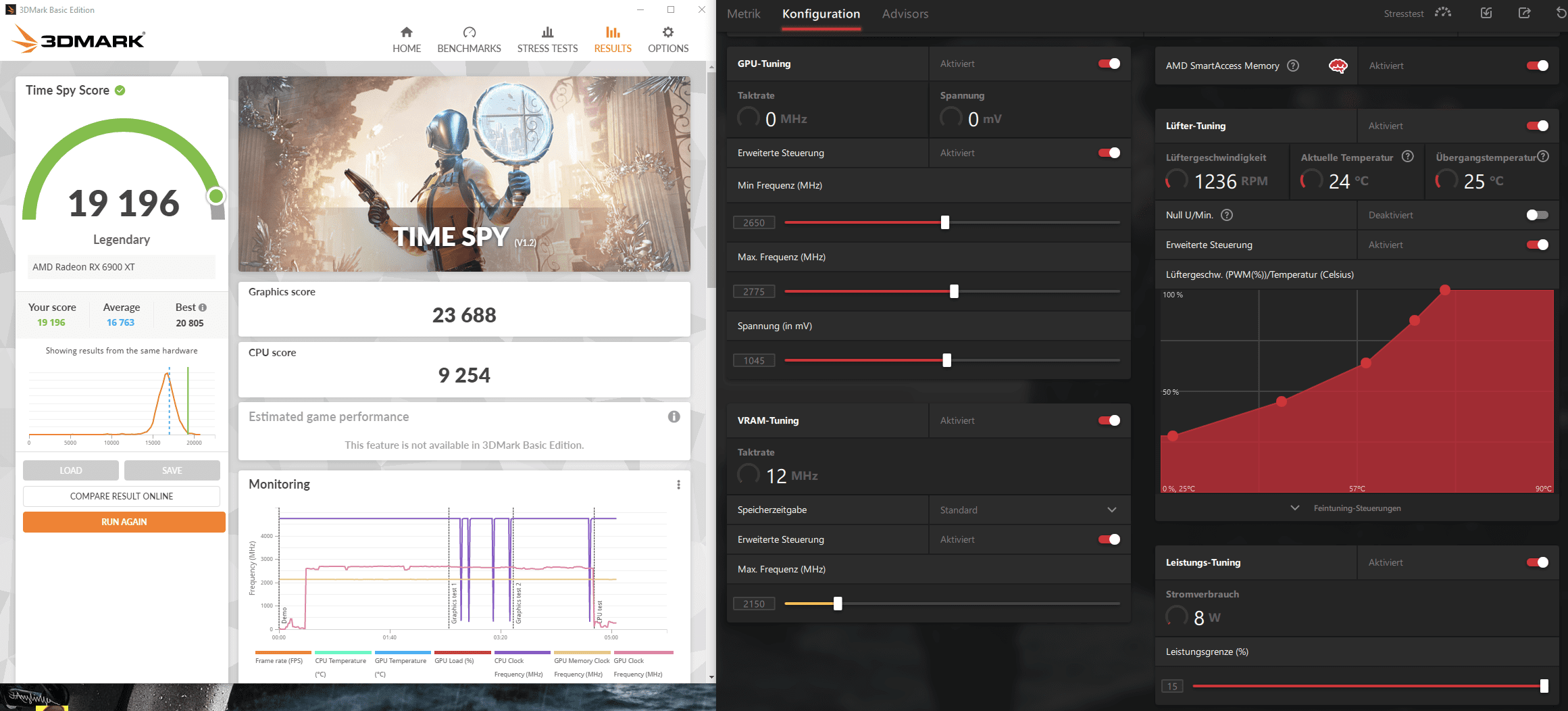Click the fan curve point at 100%
The image size is (1568, 711).
[1445, 290]
